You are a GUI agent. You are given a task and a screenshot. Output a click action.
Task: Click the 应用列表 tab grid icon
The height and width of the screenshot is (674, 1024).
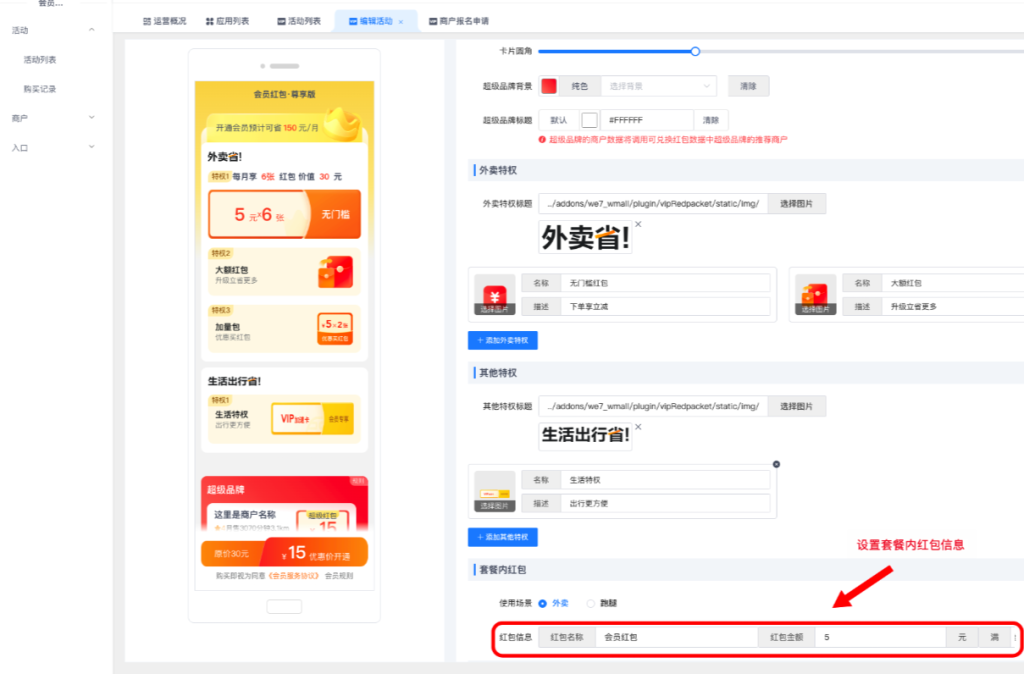click(x=209, y=21)
